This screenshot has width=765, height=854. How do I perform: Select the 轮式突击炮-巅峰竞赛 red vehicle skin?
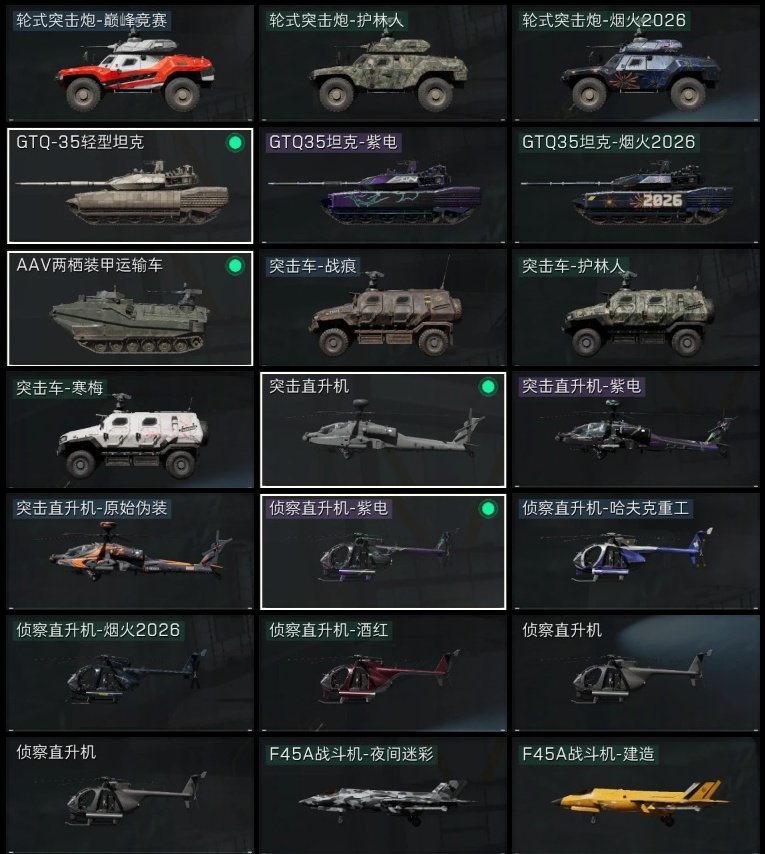[x=130, y=63]
